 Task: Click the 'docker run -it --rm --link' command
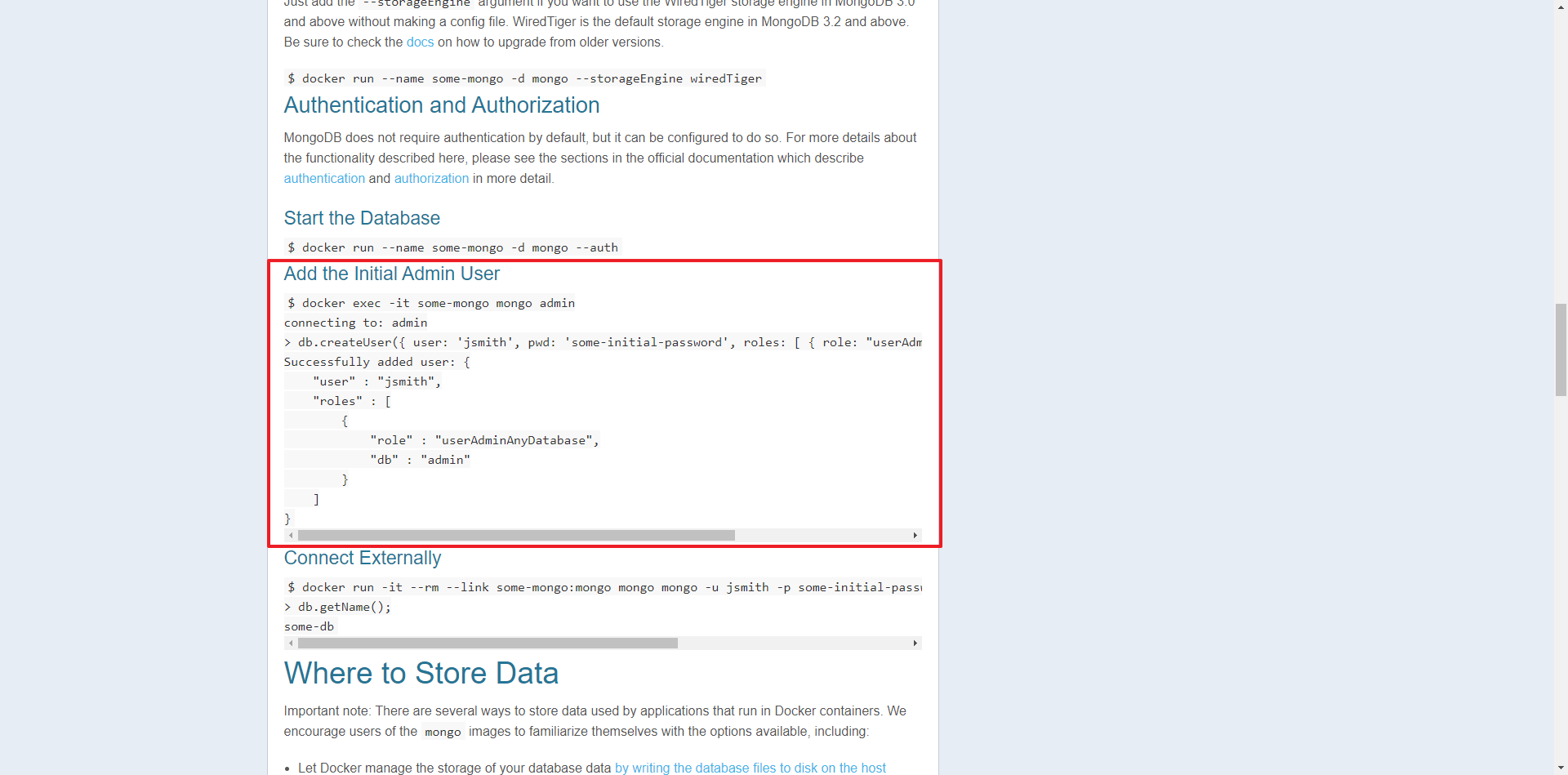pyautogui.click(x=603, y=587)
